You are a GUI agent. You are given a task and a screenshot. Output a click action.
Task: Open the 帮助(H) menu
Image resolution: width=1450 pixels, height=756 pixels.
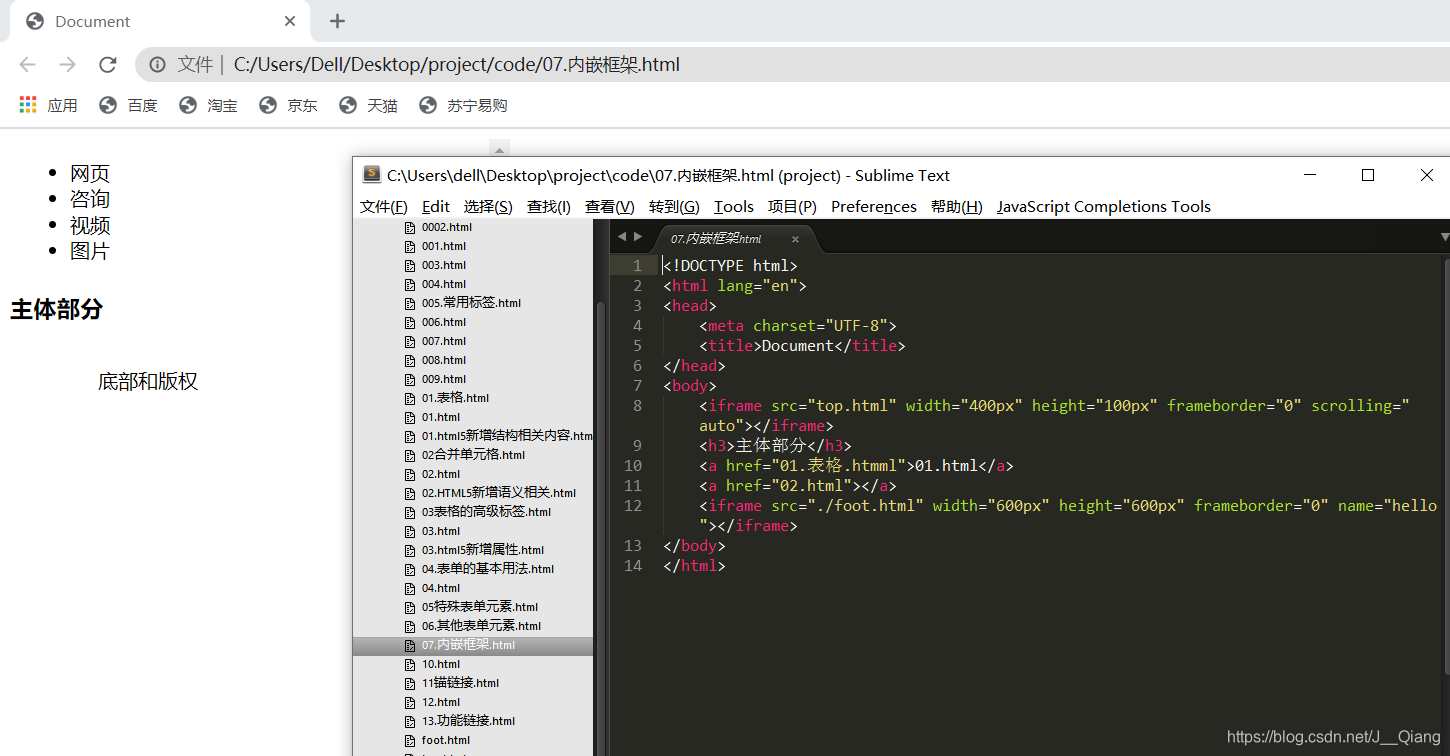tap(957, 206)
